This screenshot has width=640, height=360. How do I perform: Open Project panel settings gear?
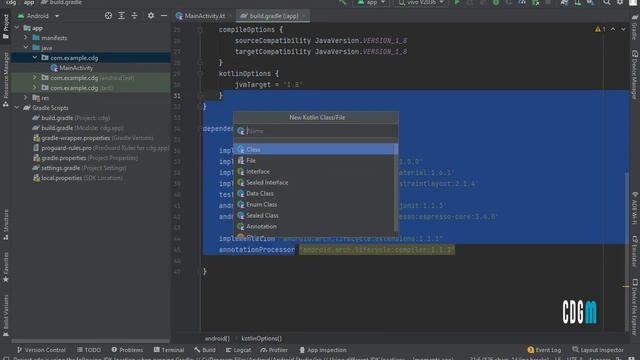point(151,16)
